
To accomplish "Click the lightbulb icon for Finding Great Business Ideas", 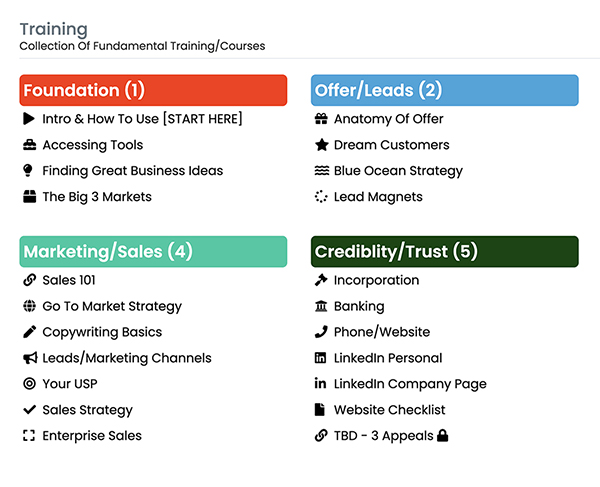I will point(28,171).
